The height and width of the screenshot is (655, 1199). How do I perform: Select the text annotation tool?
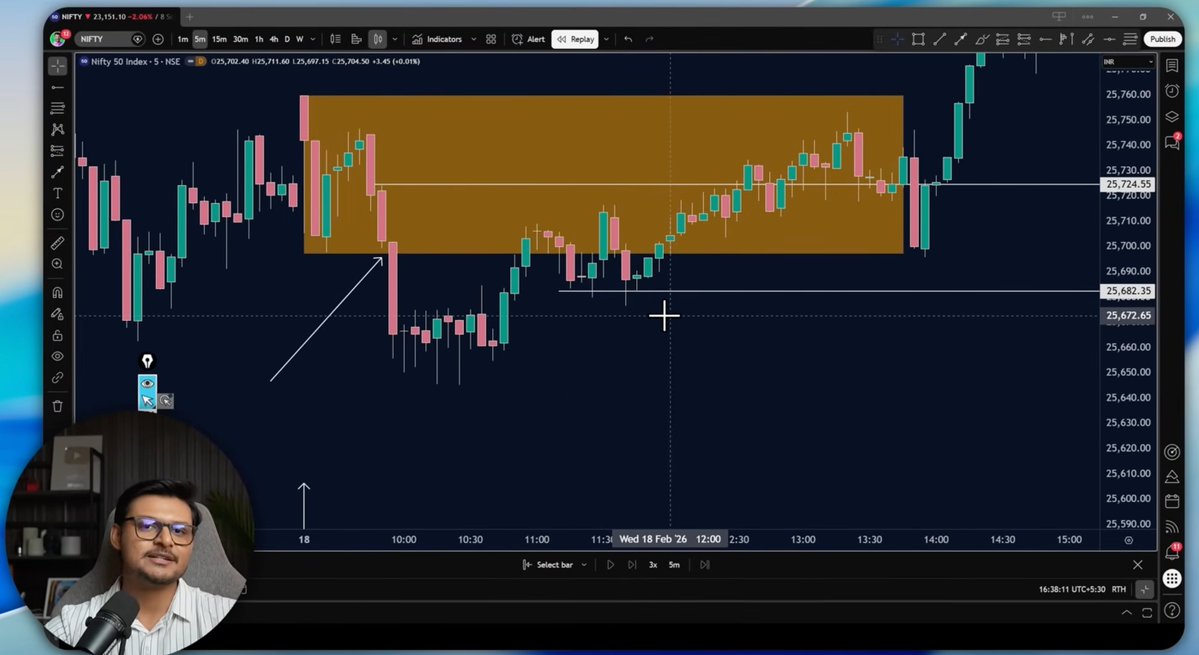(57, 193)
